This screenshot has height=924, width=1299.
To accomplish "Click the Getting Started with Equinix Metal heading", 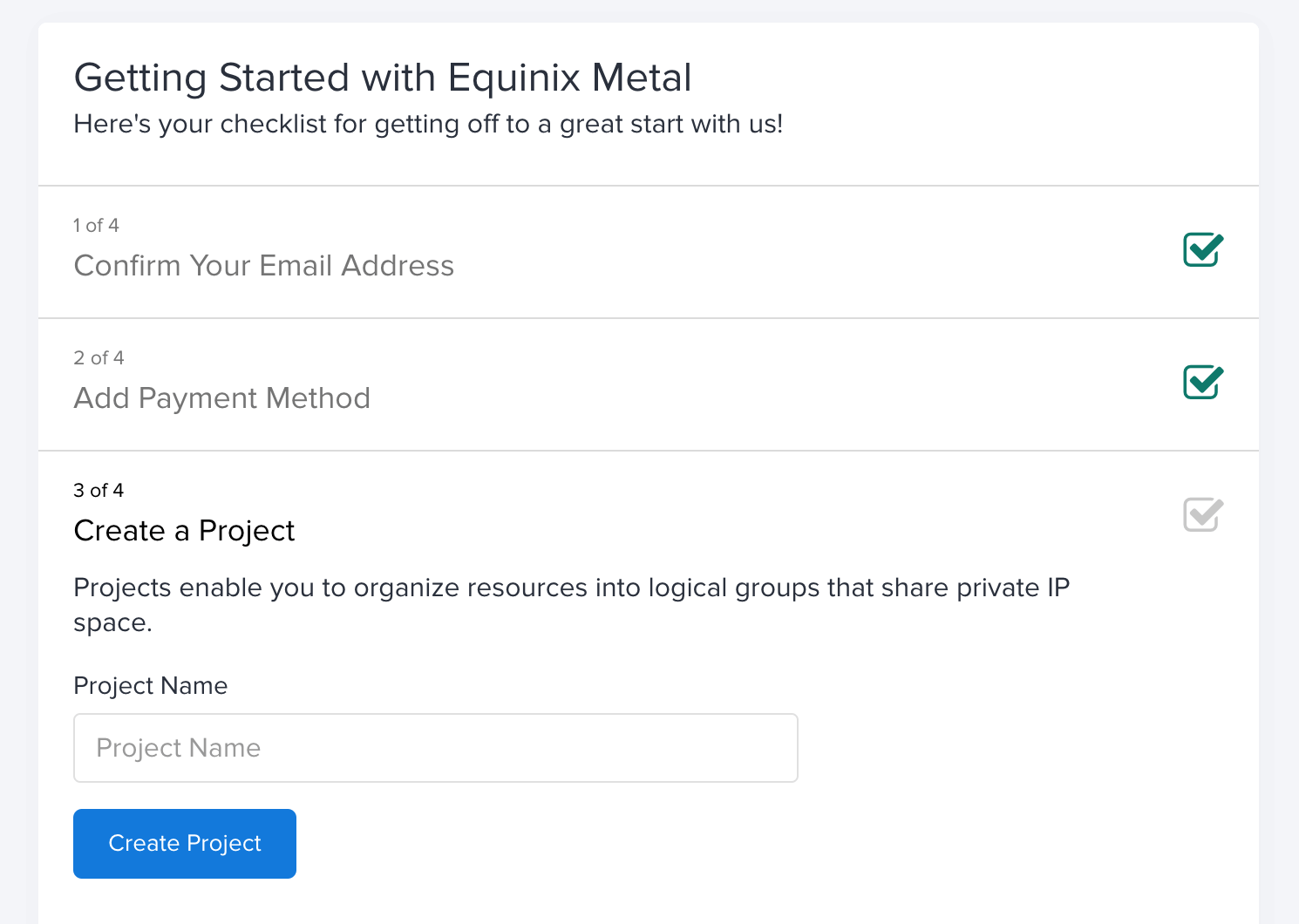I will tap(383, 77).
